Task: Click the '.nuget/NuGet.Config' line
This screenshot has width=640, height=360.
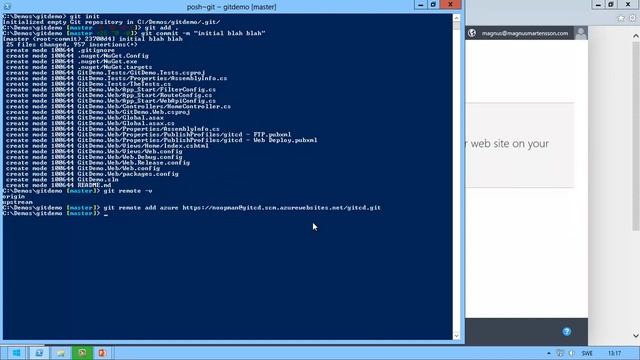Action: click(x=77, y=56)
